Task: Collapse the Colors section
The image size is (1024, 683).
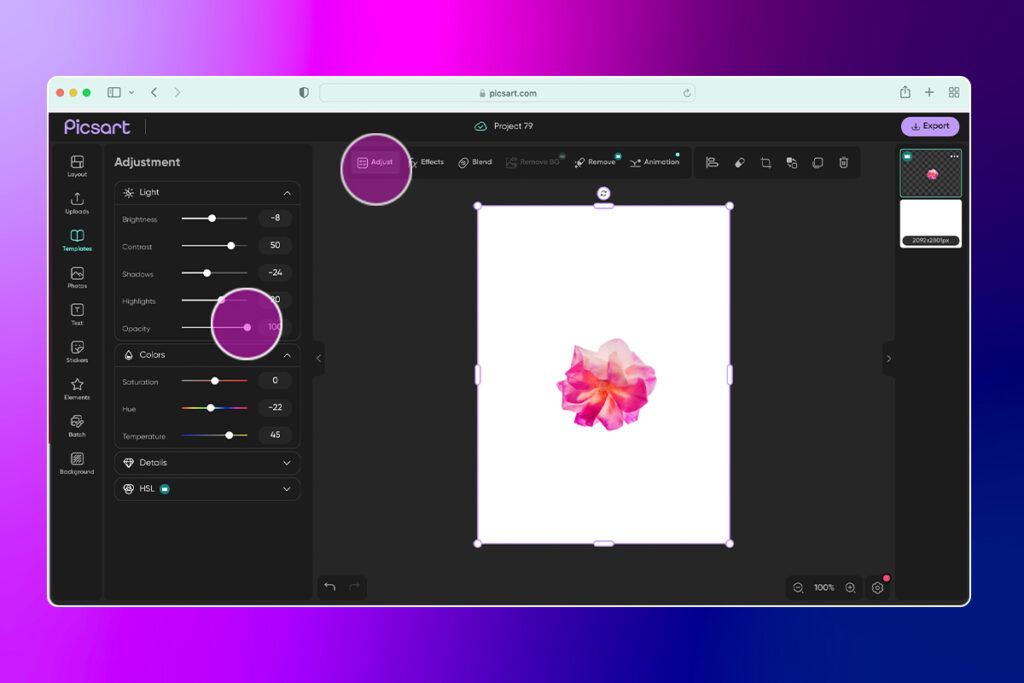Action: (289, 354)
